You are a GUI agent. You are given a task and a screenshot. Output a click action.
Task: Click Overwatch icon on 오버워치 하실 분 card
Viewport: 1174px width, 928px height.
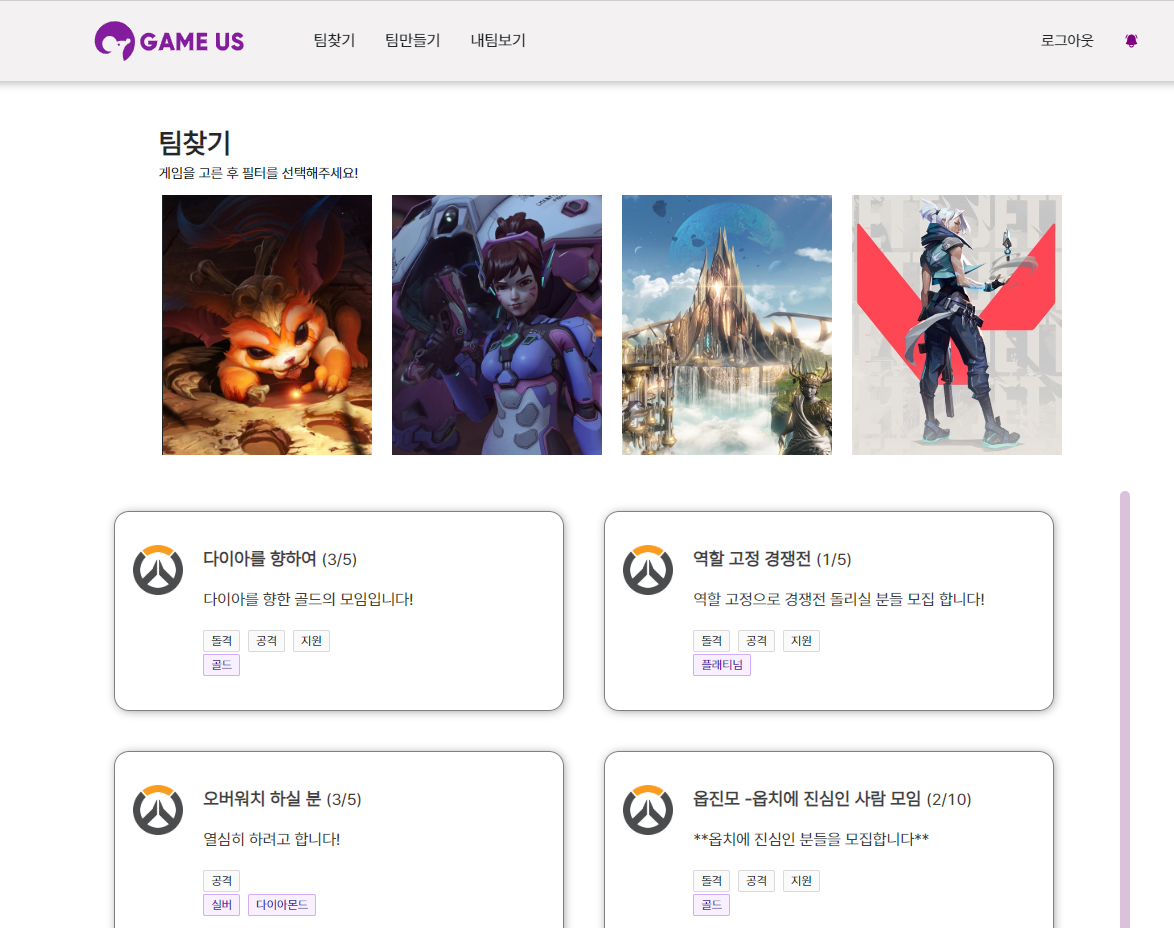tap(158, 810)
